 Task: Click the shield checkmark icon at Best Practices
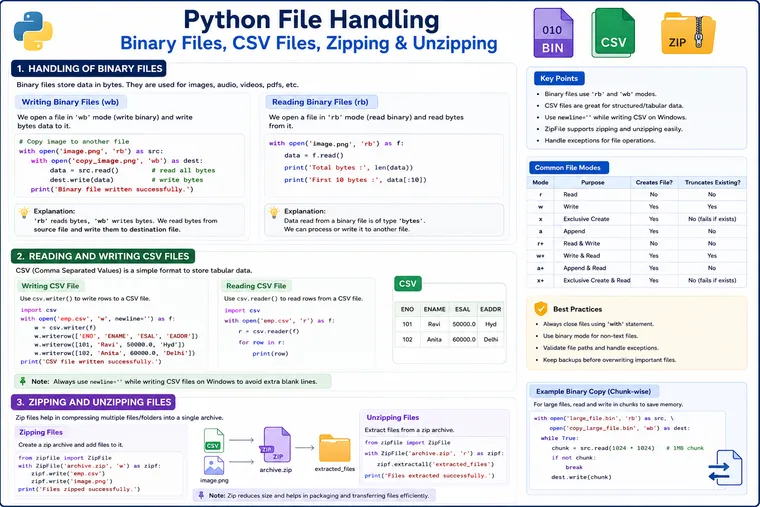[541, 309]
